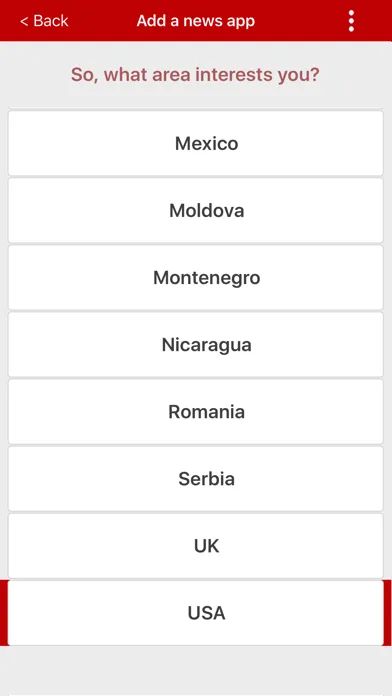The image size is (392, 696).
Task: Tap the partially visible card at bottom
Action: click(196, 695)
